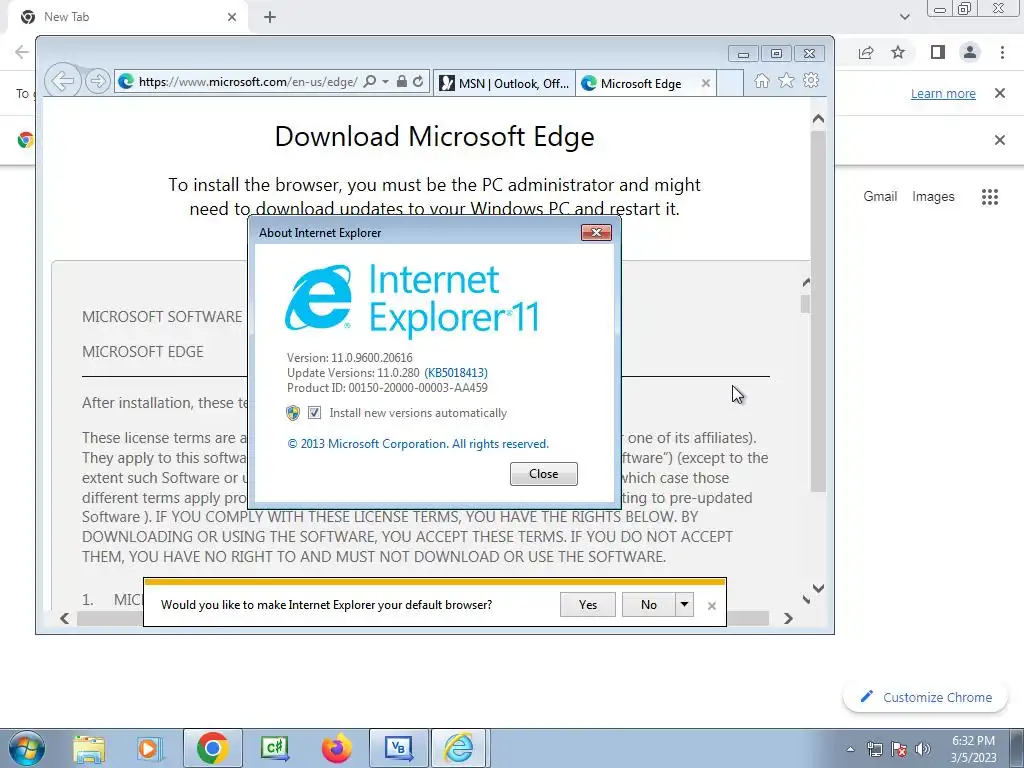This screenshot has height=768, width=1024.
Task: Show hidden tray icons
Action: pos(850,749)
